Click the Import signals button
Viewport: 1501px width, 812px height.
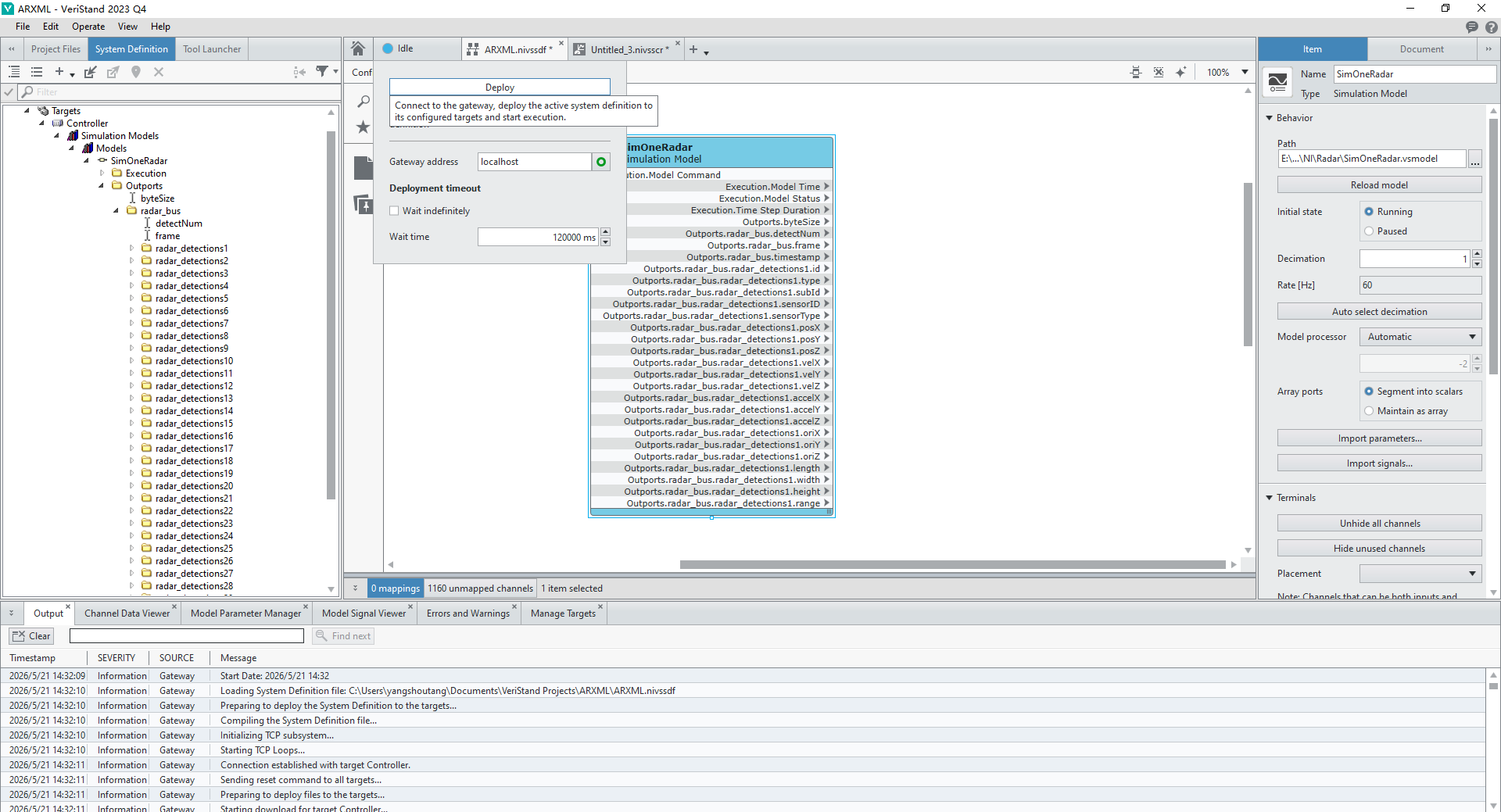pyautogui.click(x=1379, y=463)
